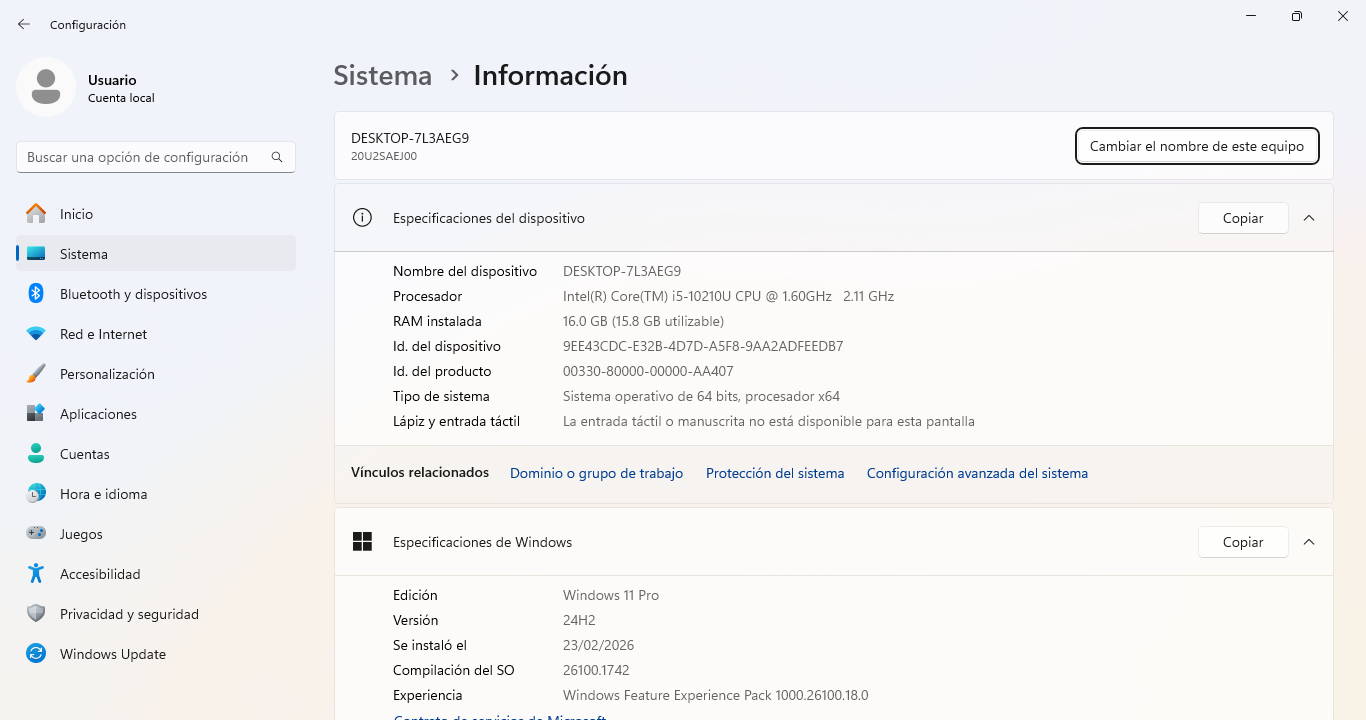Click Windows Feature Experience Pack value
The image size is (1366, 720).
coord(715,695)
